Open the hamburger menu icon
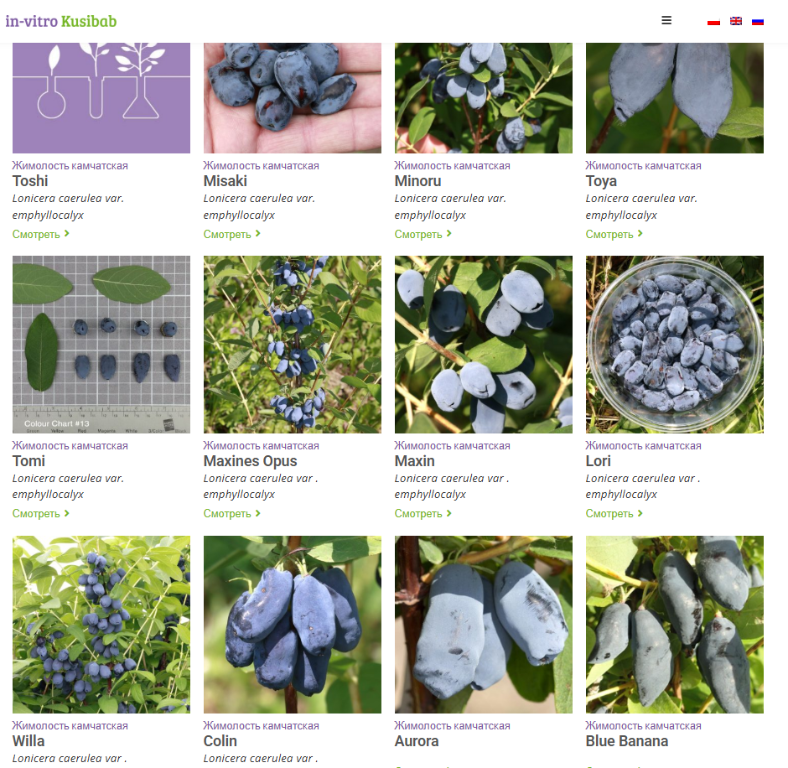This screenshot has height=768, width=788. pos(666,20)
